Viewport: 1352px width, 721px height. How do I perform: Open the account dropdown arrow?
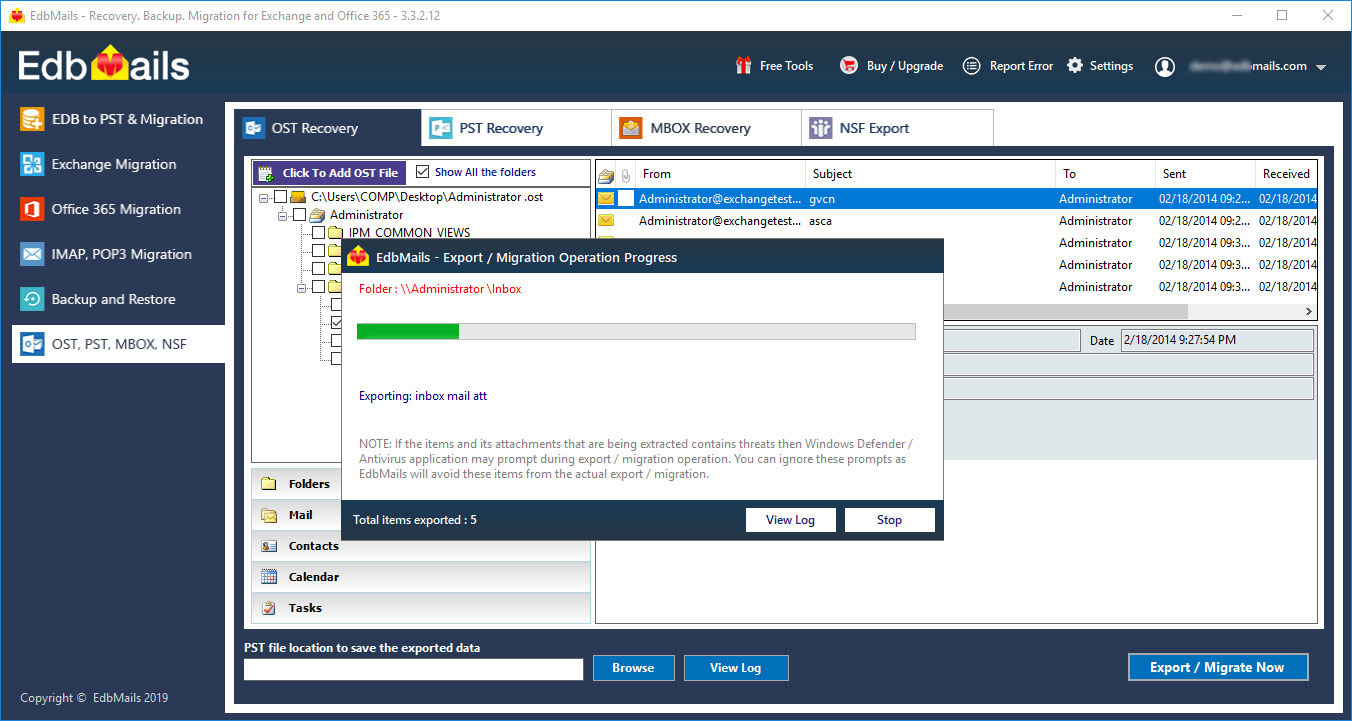coord(1321,67)
